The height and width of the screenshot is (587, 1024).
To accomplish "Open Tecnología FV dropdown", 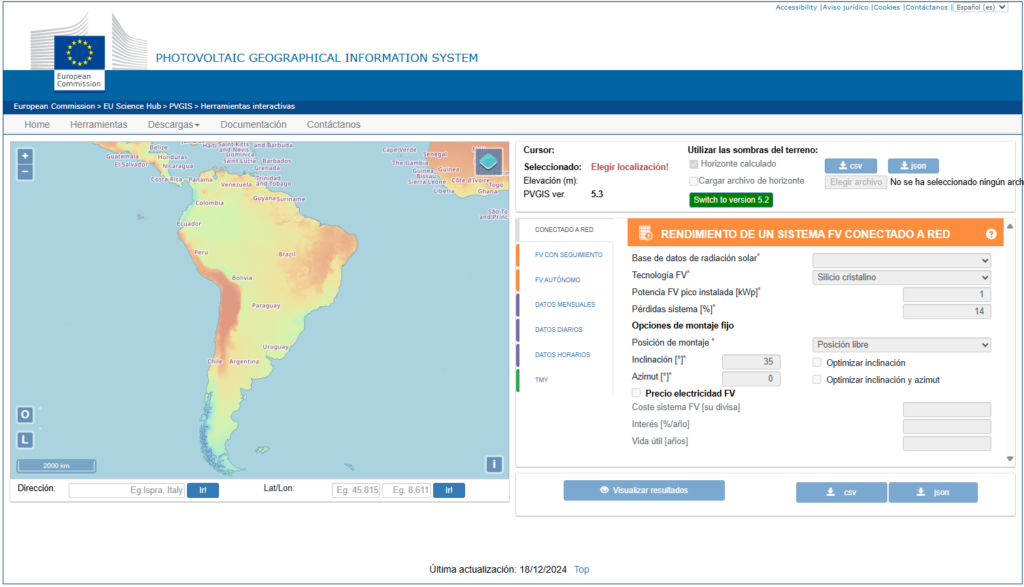I will point(901,278).
